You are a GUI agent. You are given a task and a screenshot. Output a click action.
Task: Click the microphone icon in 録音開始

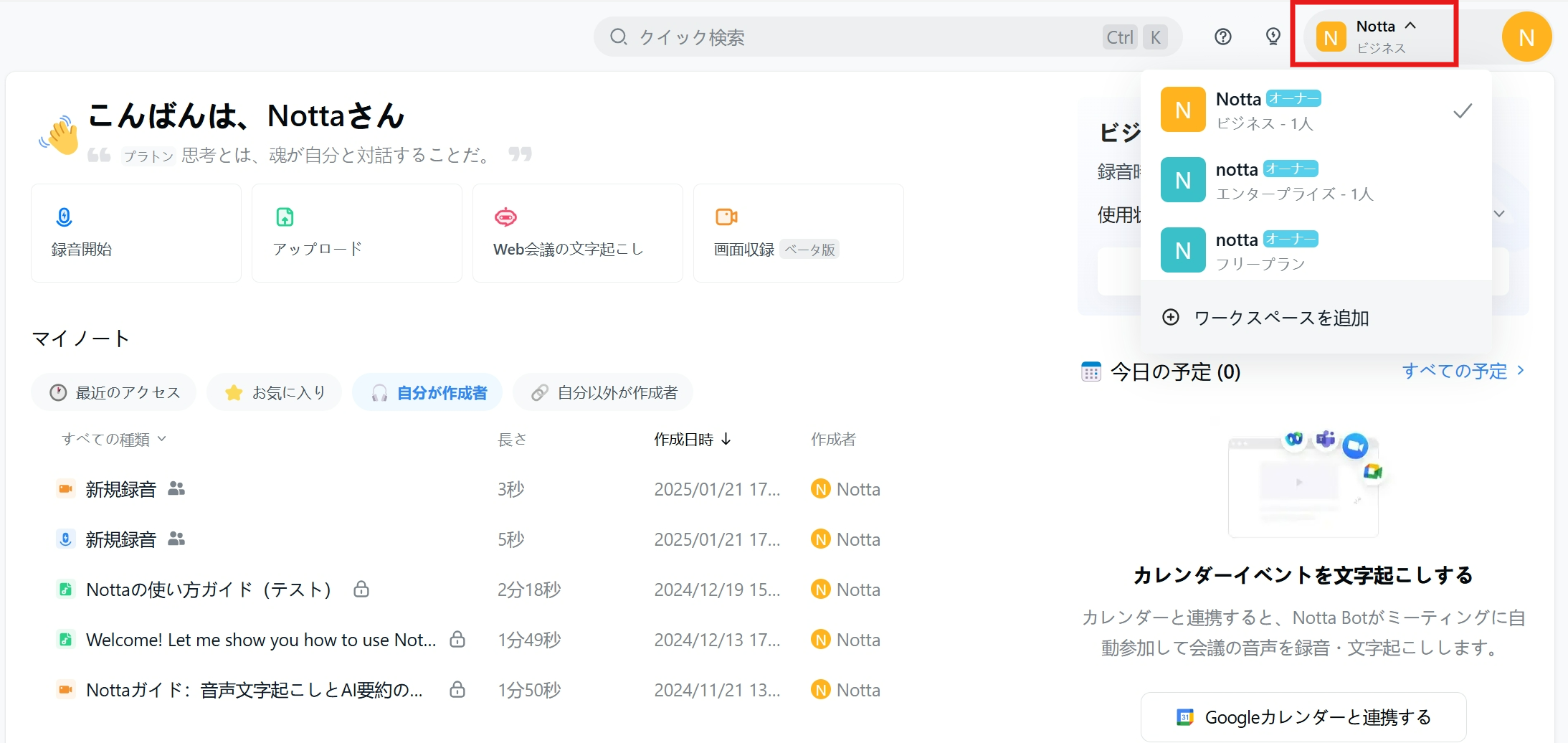point(64,217)
